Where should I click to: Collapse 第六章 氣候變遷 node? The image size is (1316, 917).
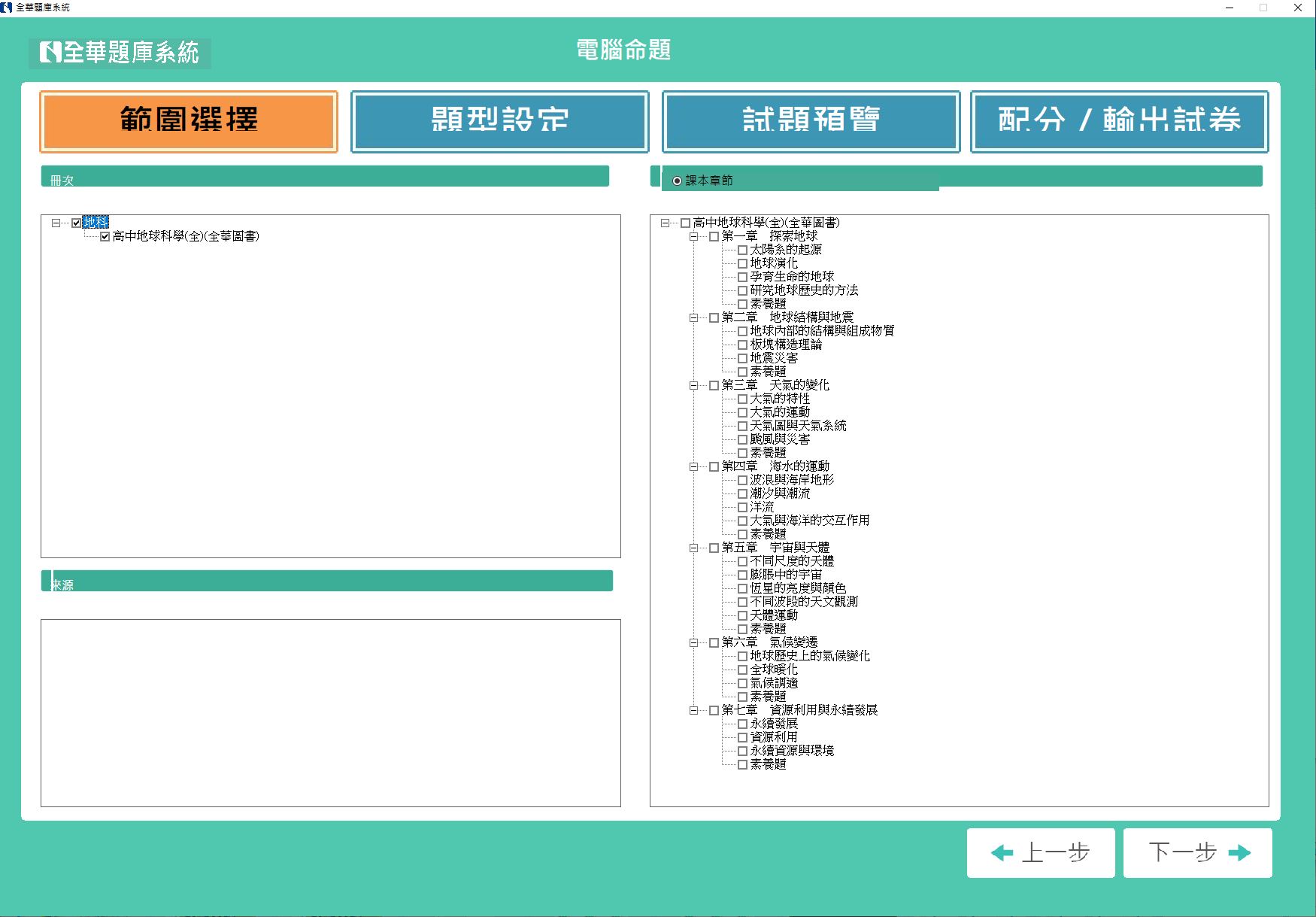(693, 642)
